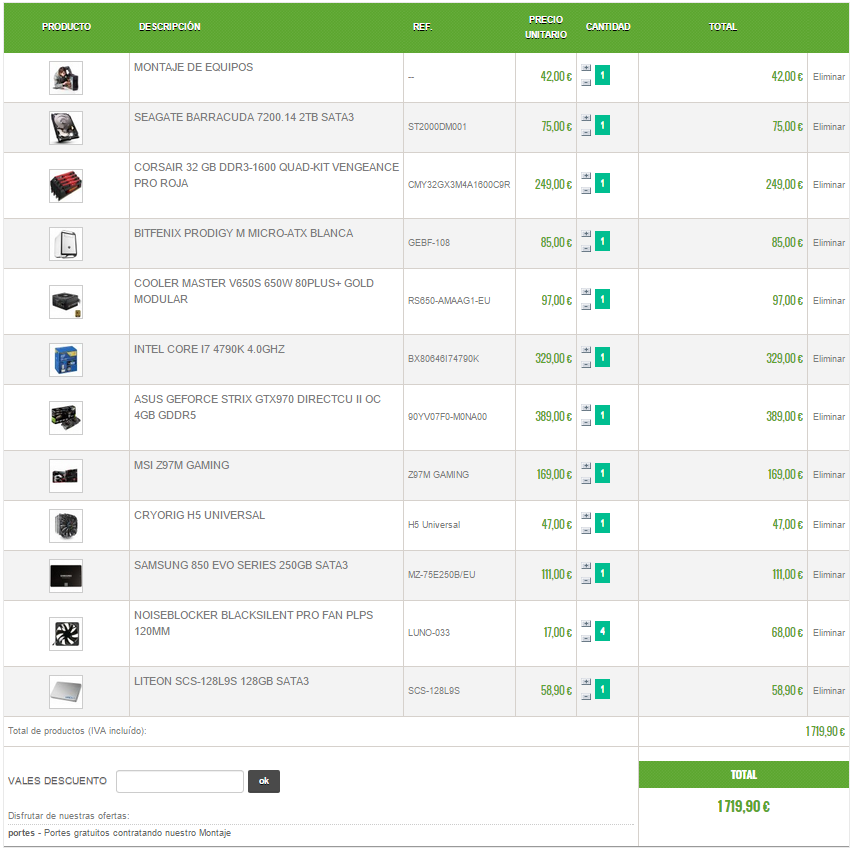
Task: Decrease quantity of Samsung 850 EVO 250GB
Action: tap(586, 581)
